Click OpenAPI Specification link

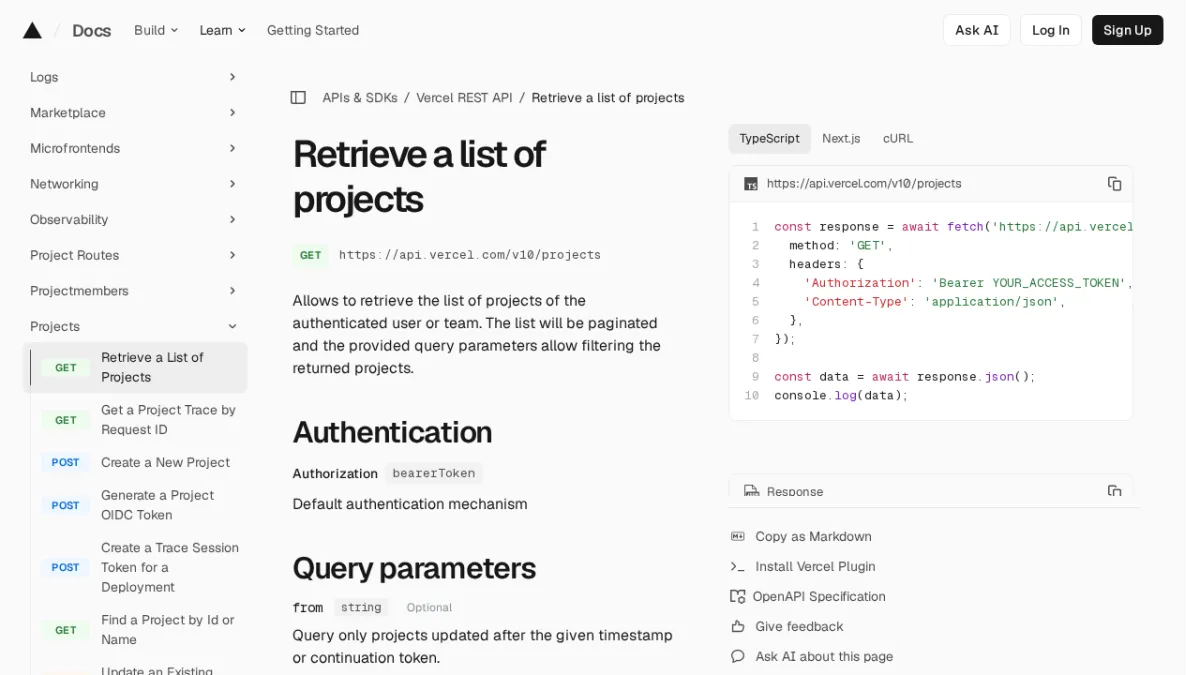pyautogui.click(x=819, y=596)
